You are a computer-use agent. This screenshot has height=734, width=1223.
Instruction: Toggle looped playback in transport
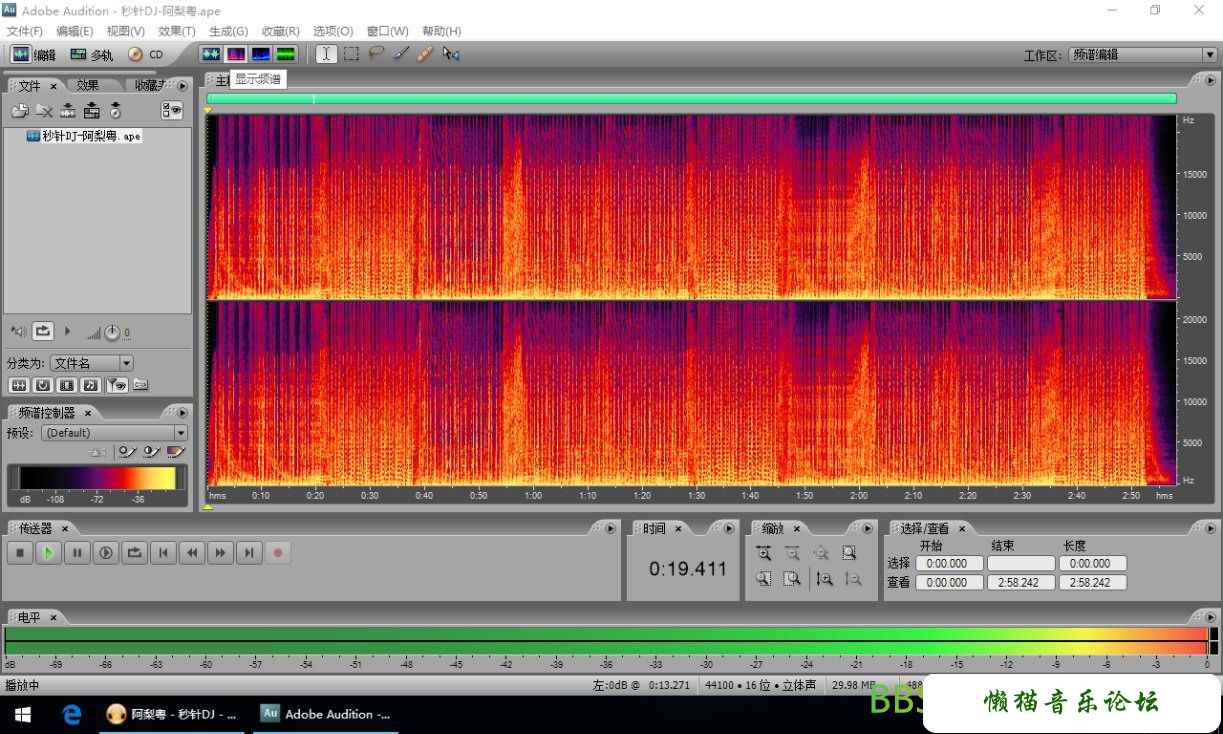tap(135, 552)
